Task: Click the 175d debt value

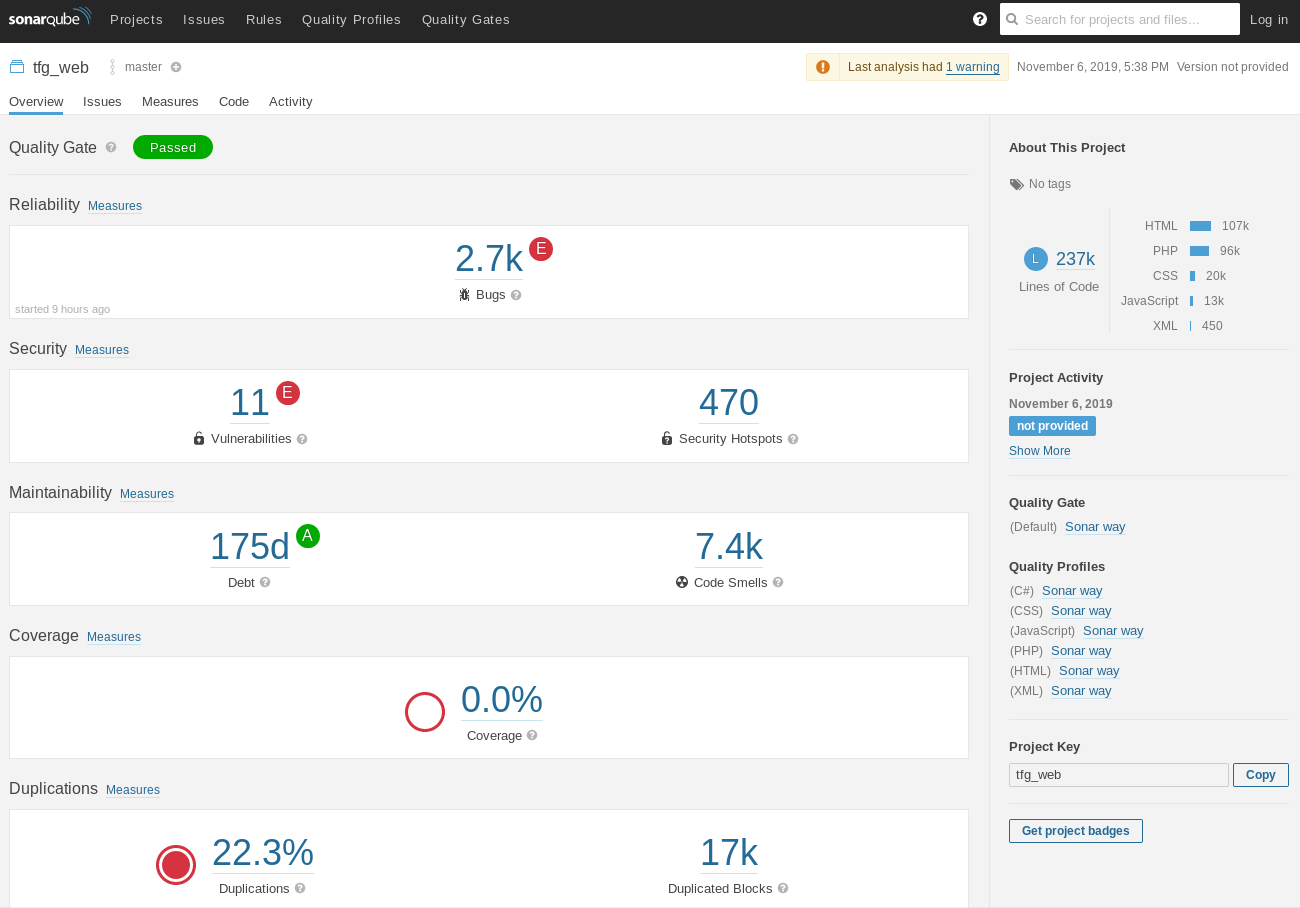Action: click(x=250, y=547)
